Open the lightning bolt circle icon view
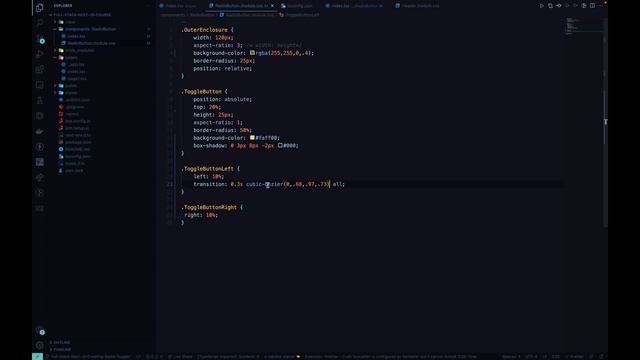This screenshot has width=640, height=360. click(40, 147)
